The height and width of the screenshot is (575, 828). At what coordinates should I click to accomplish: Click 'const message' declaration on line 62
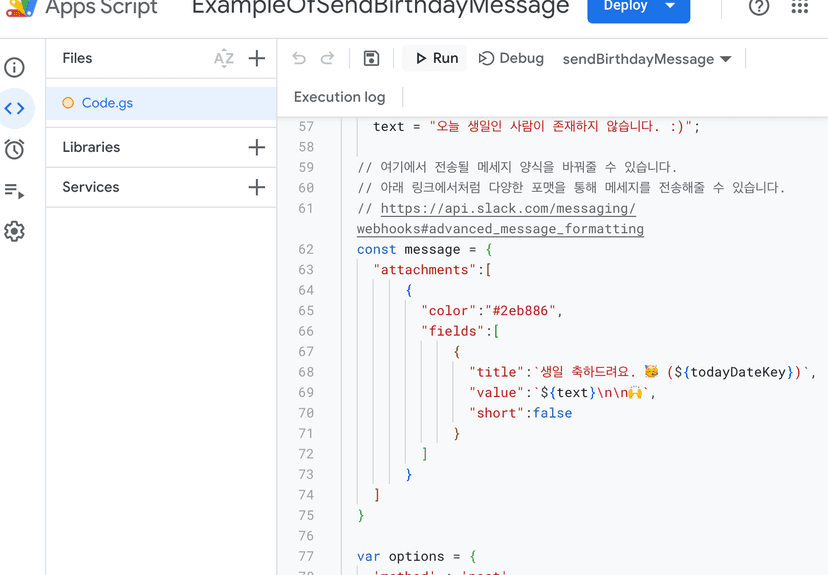[x=408, y=249]
